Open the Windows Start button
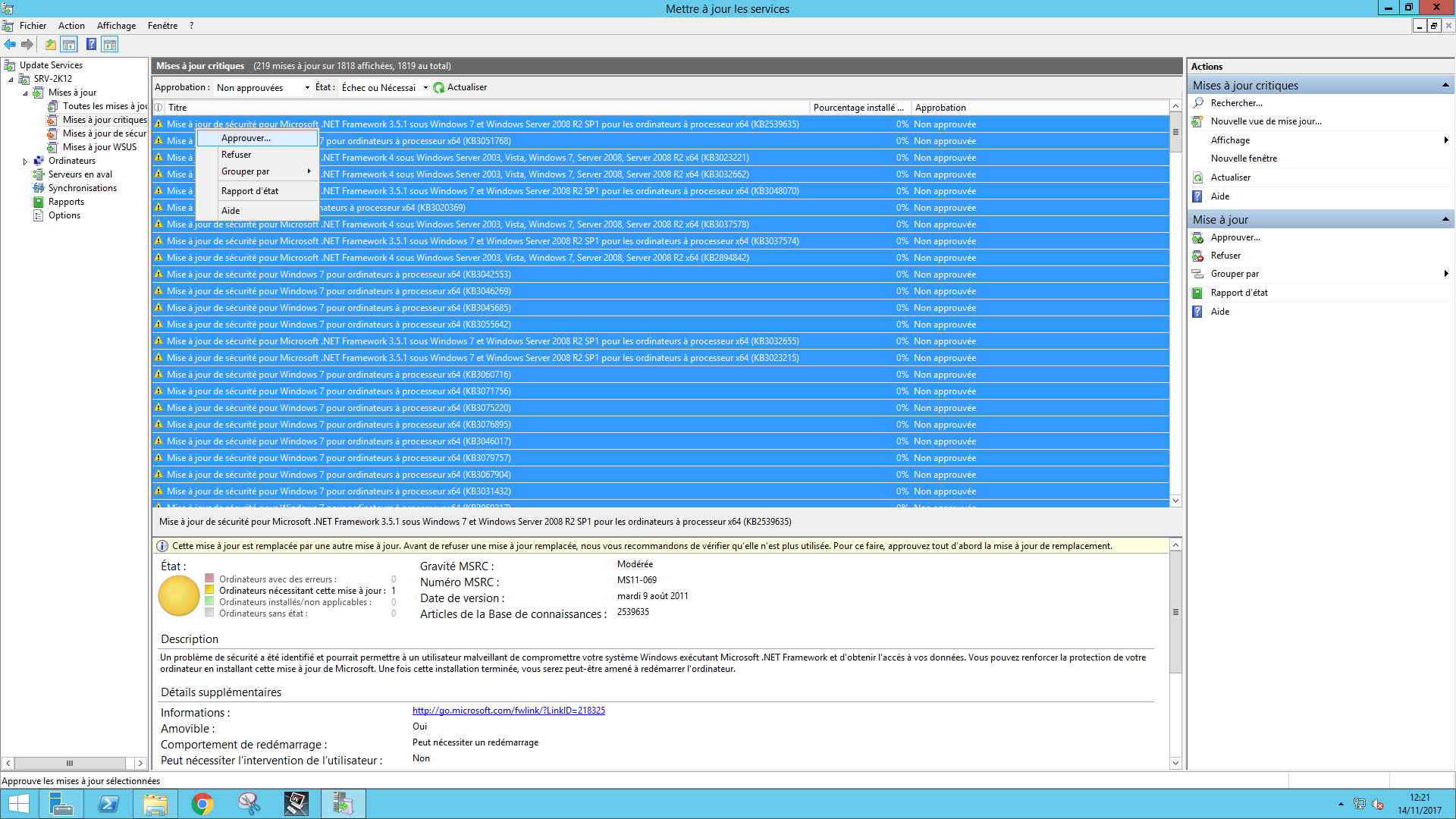The width and height of the screenshot is (1456, 819). [18, 804]
